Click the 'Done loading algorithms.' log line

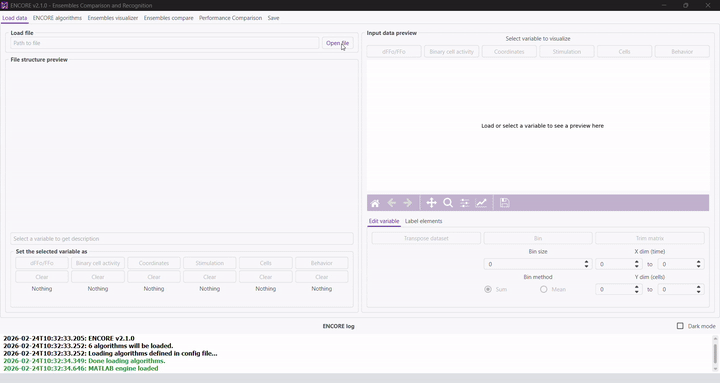point(84,361)
